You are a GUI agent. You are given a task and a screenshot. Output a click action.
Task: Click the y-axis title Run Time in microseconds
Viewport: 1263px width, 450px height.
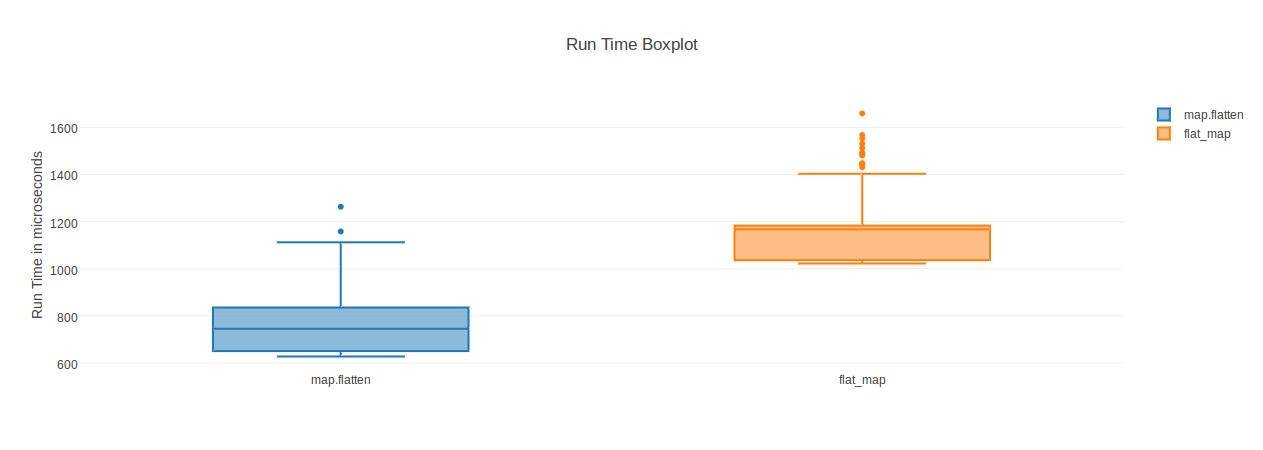(38, 235)
